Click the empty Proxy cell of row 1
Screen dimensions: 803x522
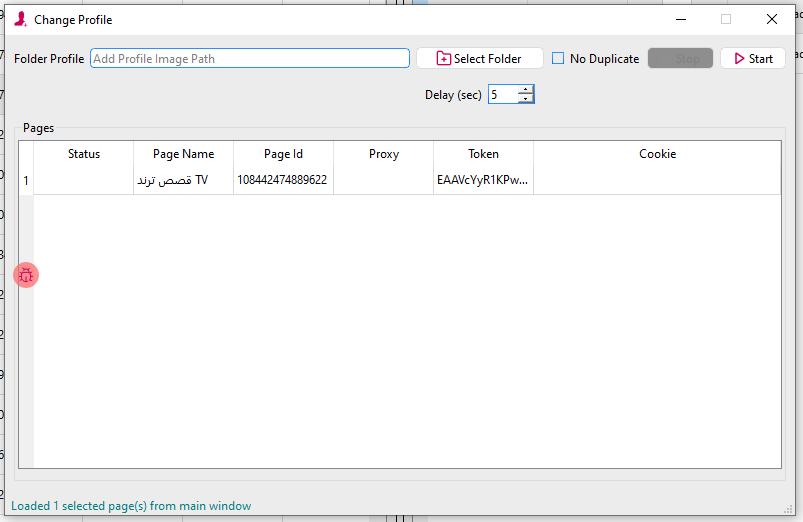[384, 181]
